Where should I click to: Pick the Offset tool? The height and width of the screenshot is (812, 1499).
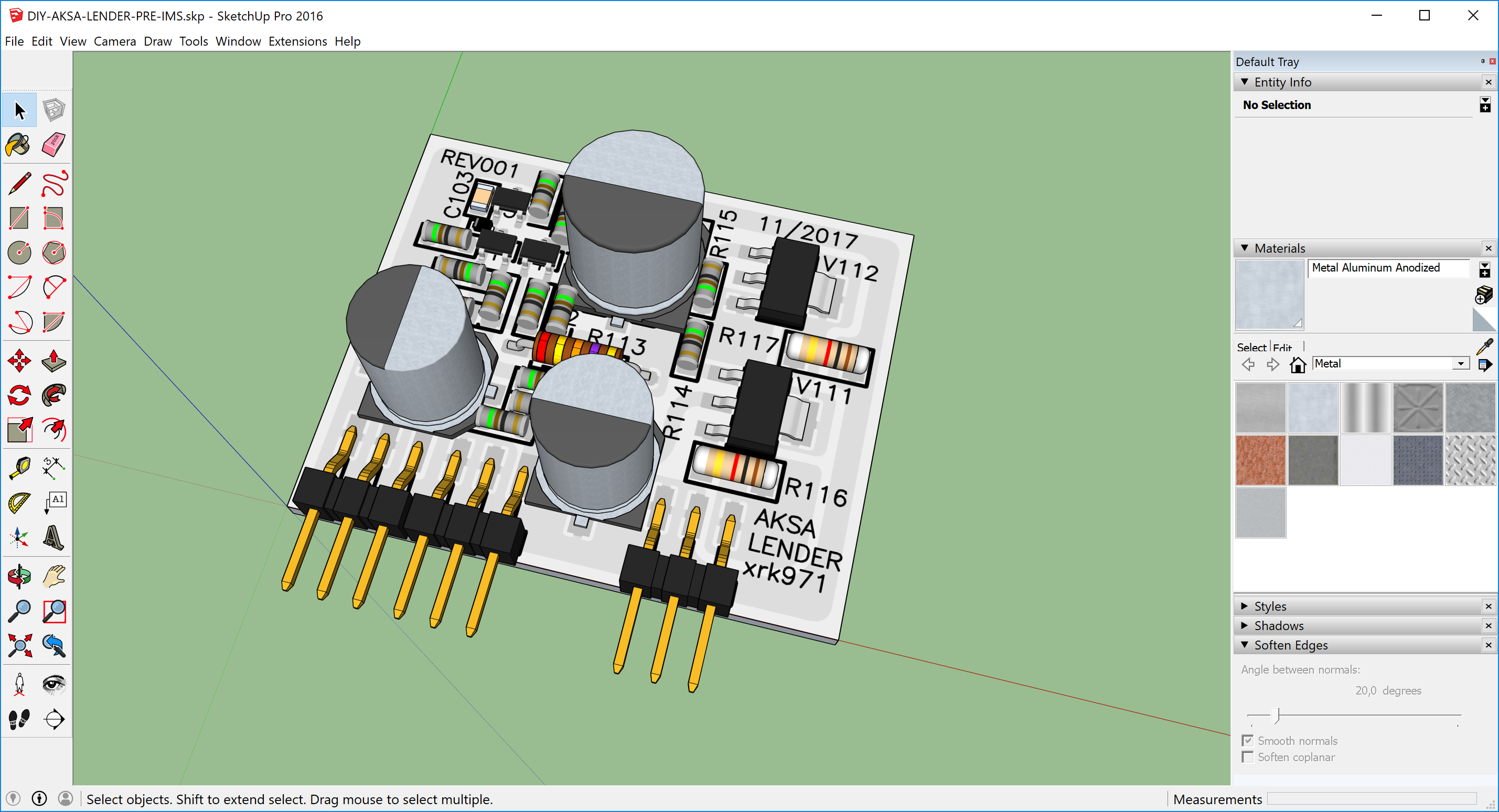(x=53, y=430)
